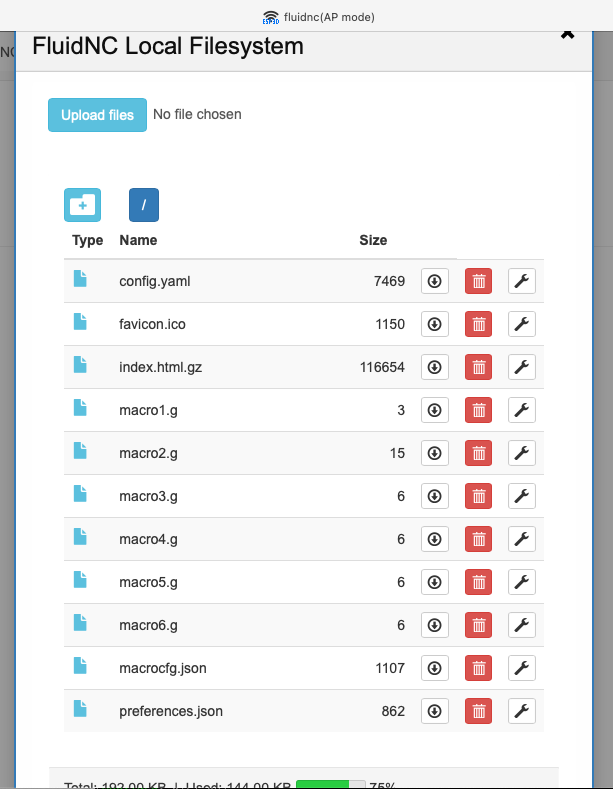Download config.yaml
Image resolution: width=613 pixels, height=789 pixels.
435,281
